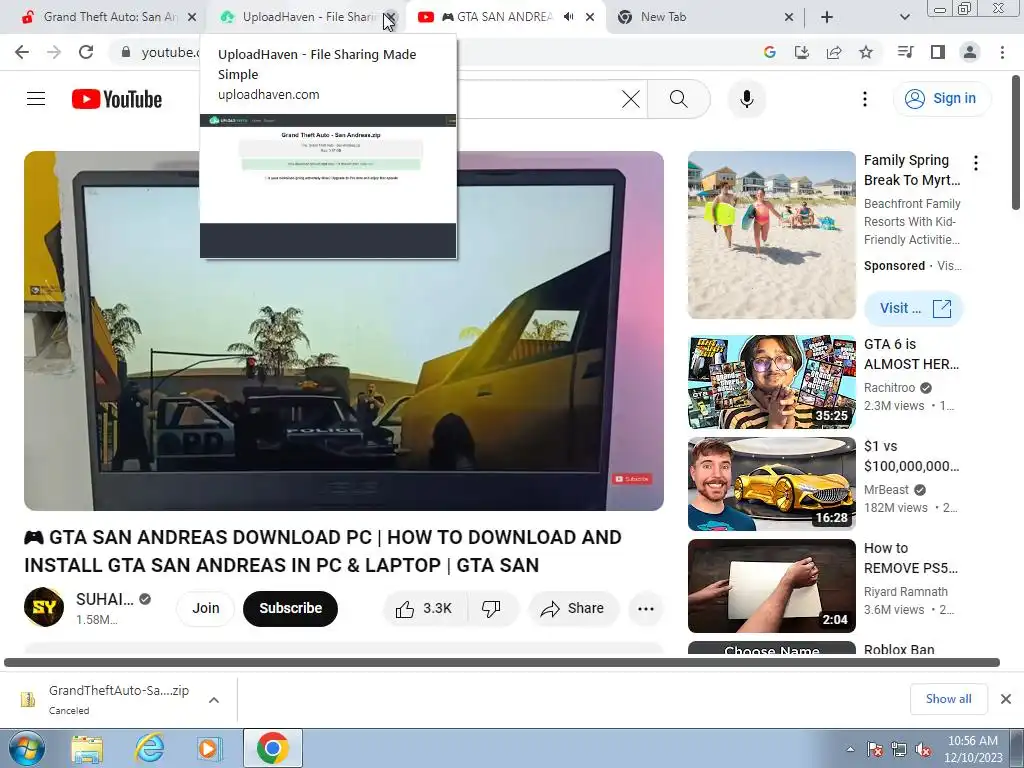The height and width of the screenshot is (768, 1024).
Task: Click the YouTube search magnifier button
Action: click(679, 99)
